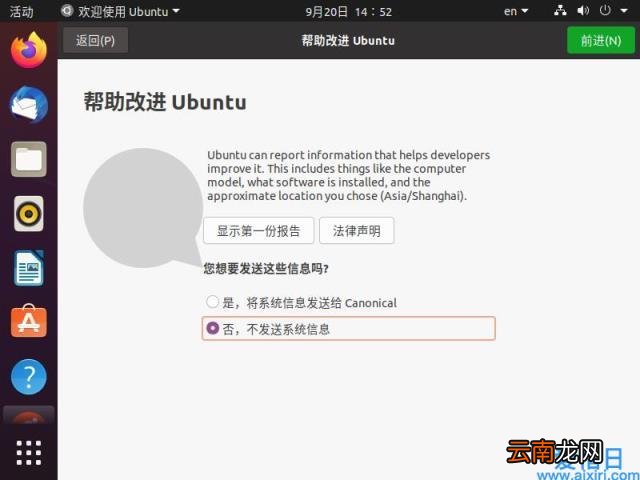Open Firefox from the dock
The height and width of the screenshot is (480, 640).
click(x=29, y=51)
